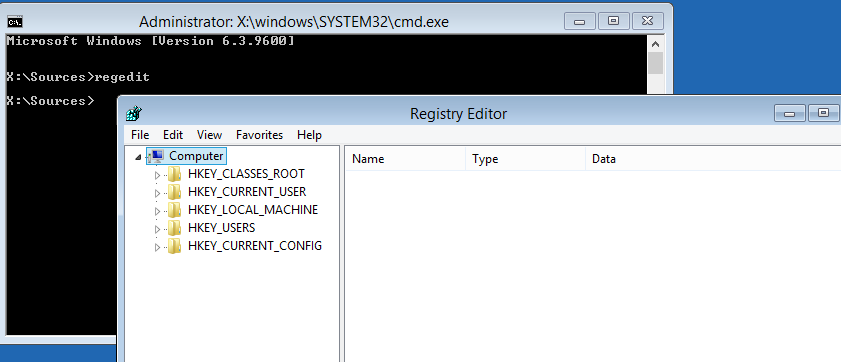The height and width of the screenshot is (362, 841).
Task: Click the HKEY_CURRENT_CONFIG folder icon
Action: click(x=174, y=246)
